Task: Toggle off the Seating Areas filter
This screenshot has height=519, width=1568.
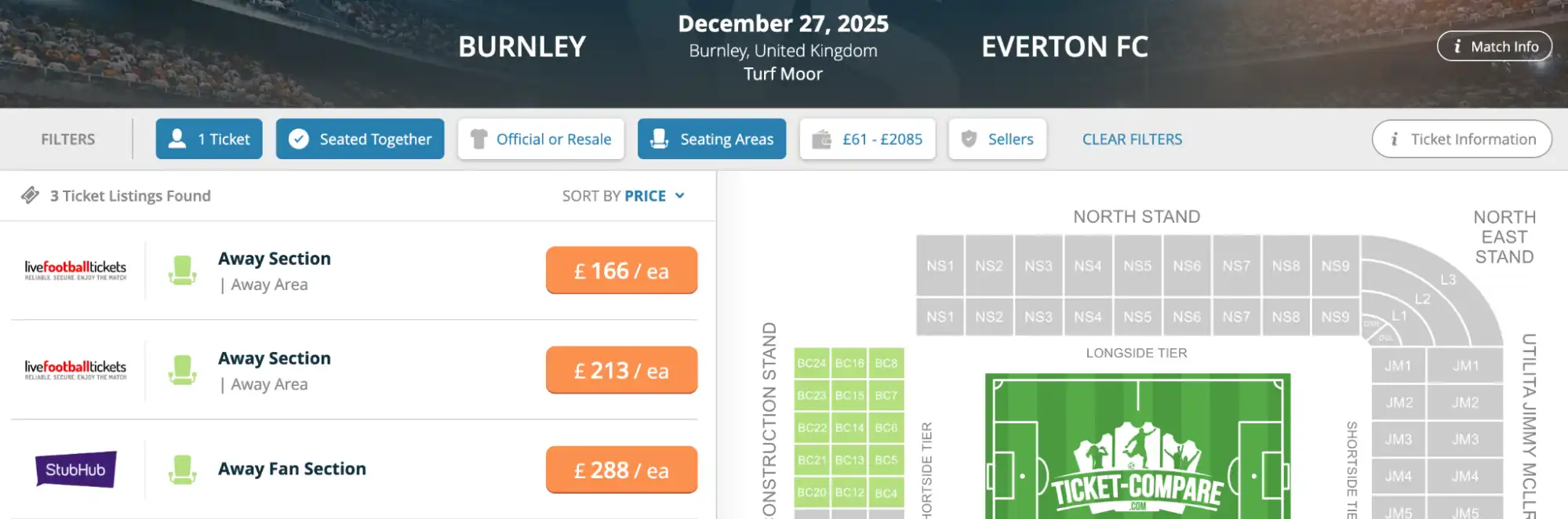Action: click(711, 139)
